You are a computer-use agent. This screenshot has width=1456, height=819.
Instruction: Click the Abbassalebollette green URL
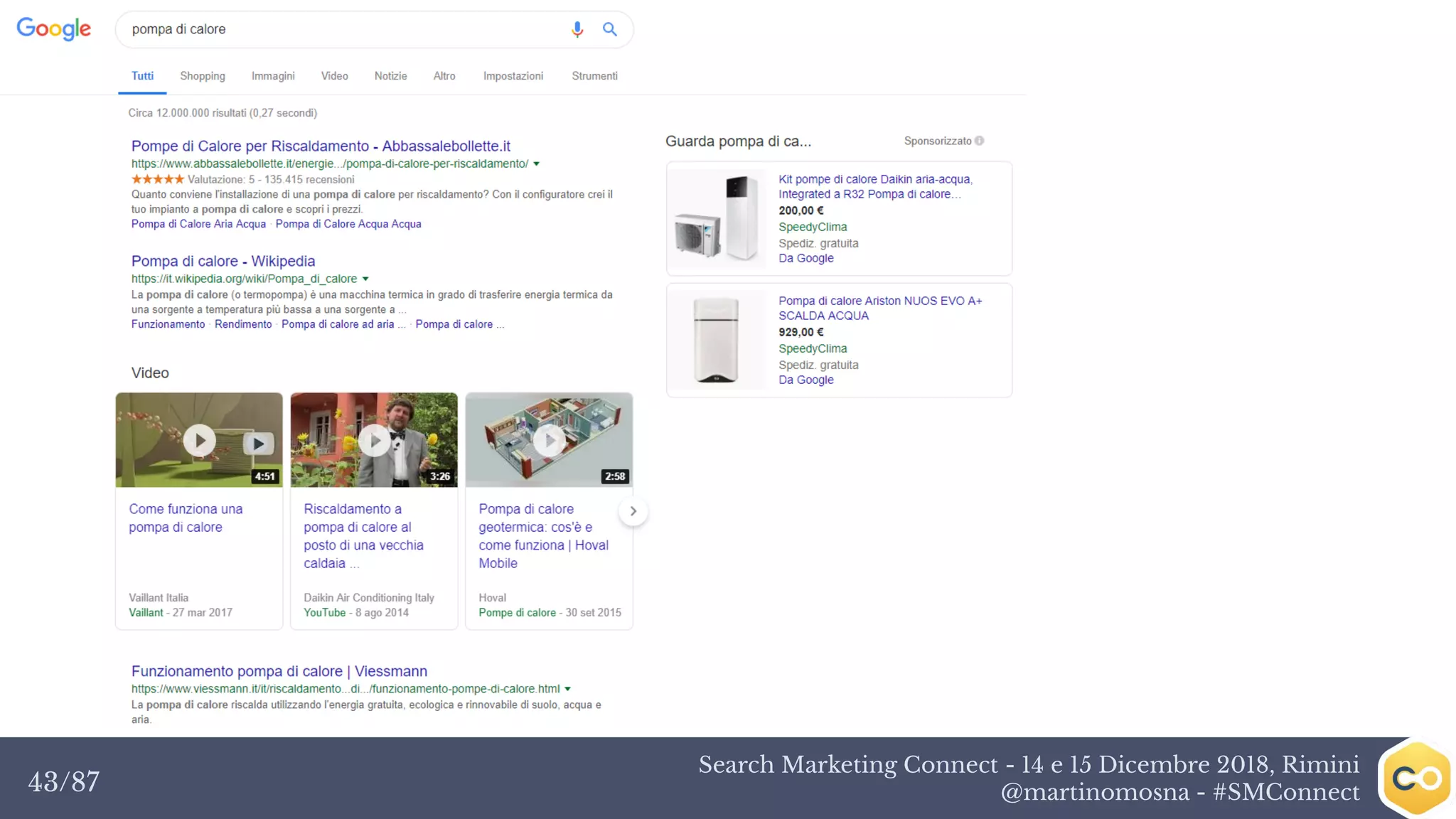coord(330,164)
